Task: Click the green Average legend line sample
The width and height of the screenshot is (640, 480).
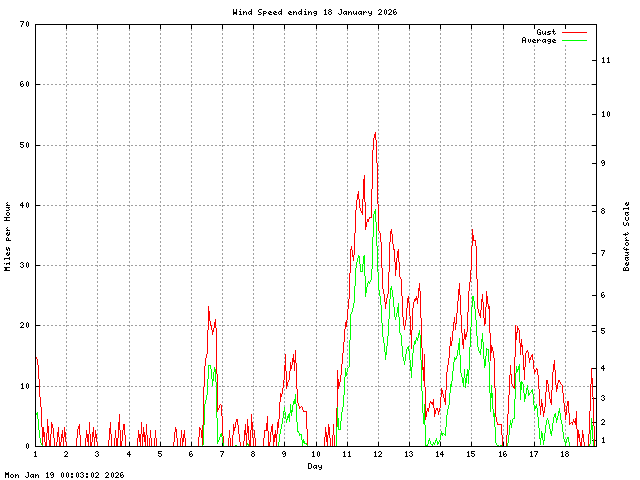Action: click(x=574, y=40)
